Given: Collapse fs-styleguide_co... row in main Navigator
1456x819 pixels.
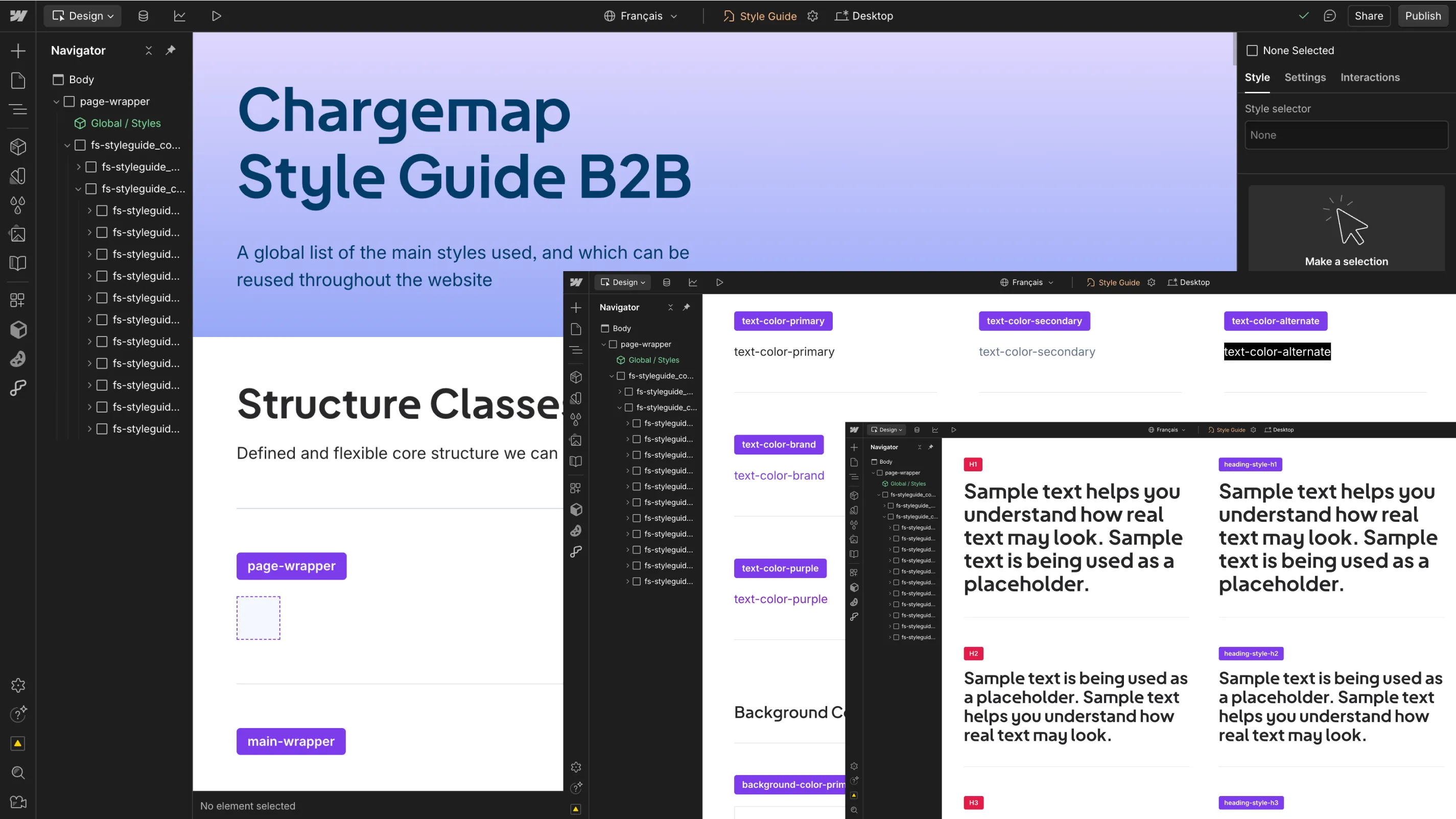Looking at the screenshot, I should (67, 145).
